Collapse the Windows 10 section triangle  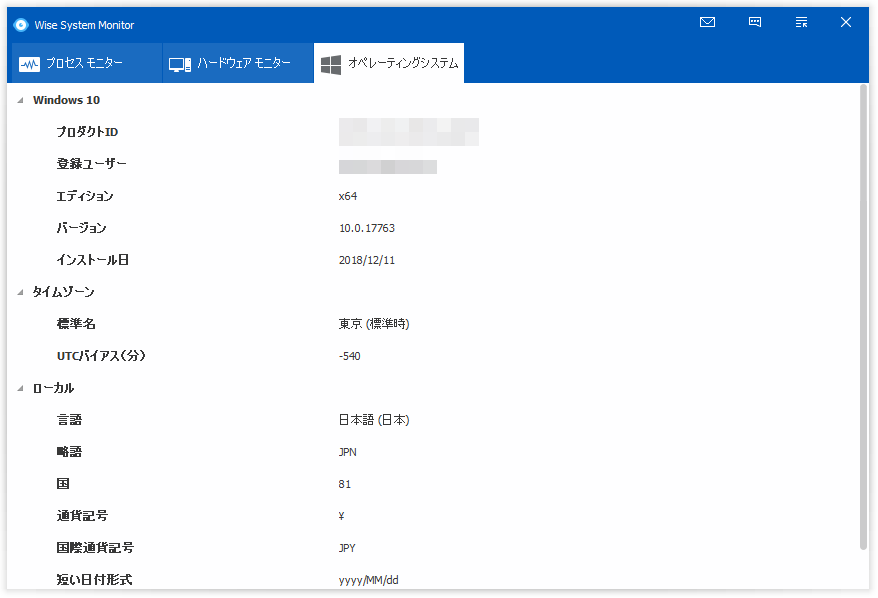click(x=21, y=100)
